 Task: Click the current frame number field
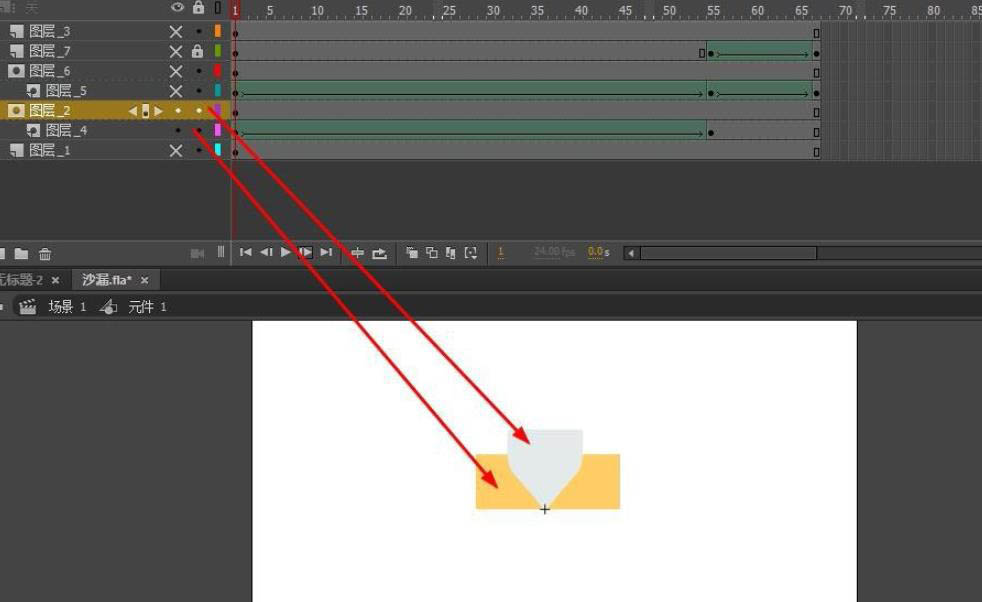pyautogui.click(x=500, y=252)
